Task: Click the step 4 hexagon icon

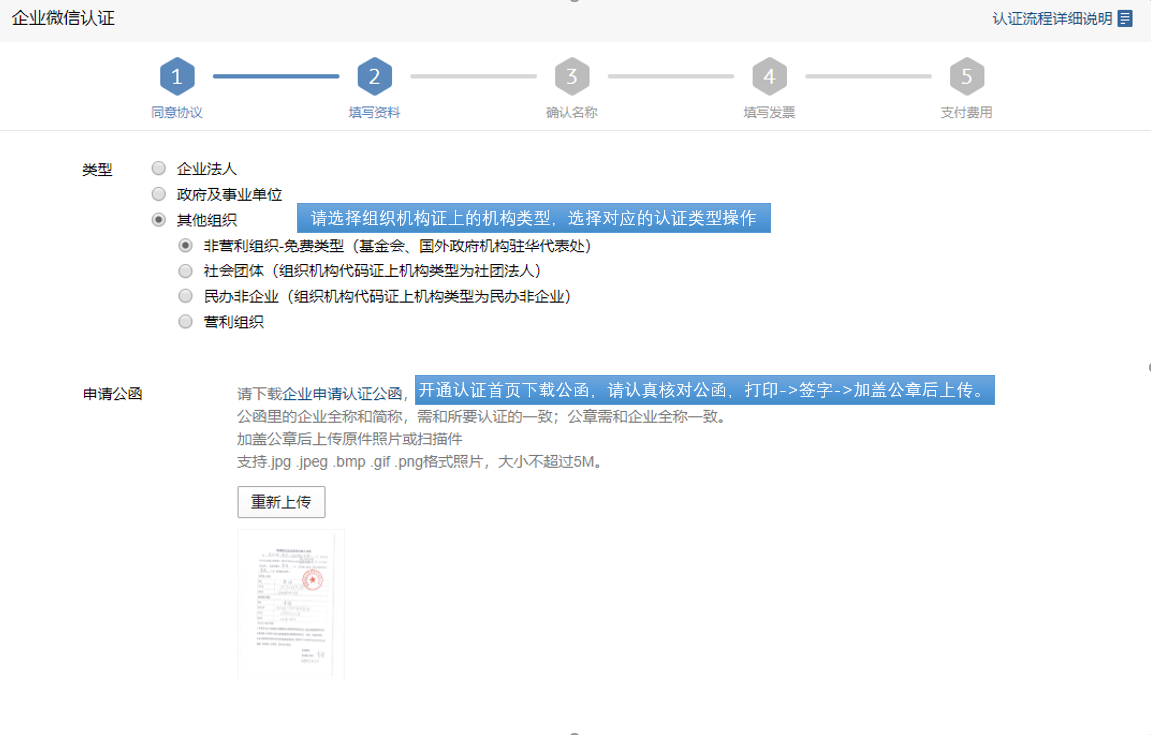Action: pyautogui.click(x=769, y=76)
